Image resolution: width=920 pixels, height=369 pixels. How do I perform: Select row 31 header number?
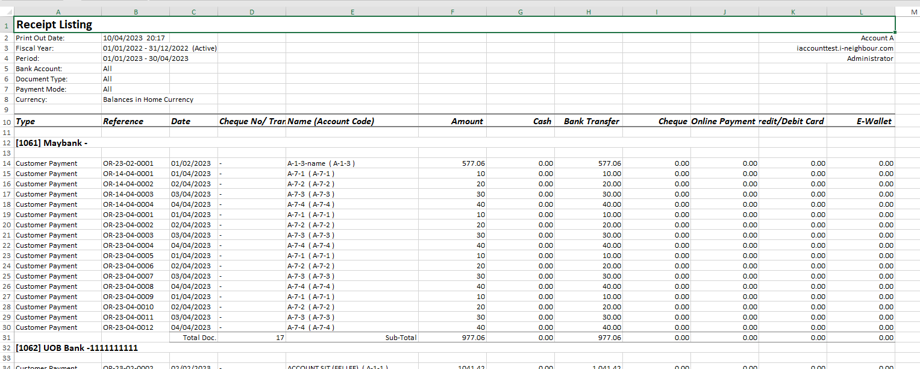(6, 338)
